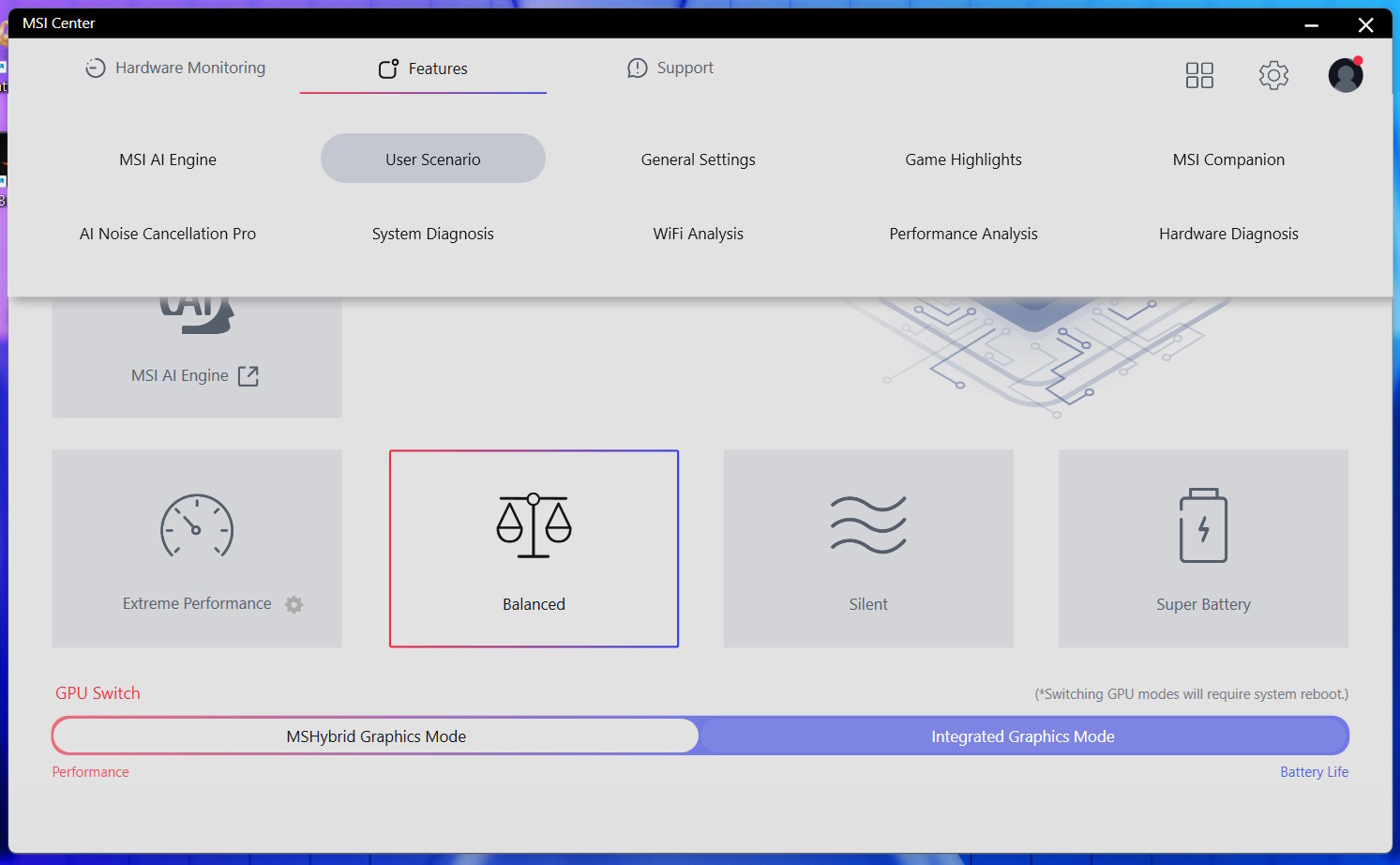
Task: Minimize the MSI Center window
Action: click(x=1312, y=24)
